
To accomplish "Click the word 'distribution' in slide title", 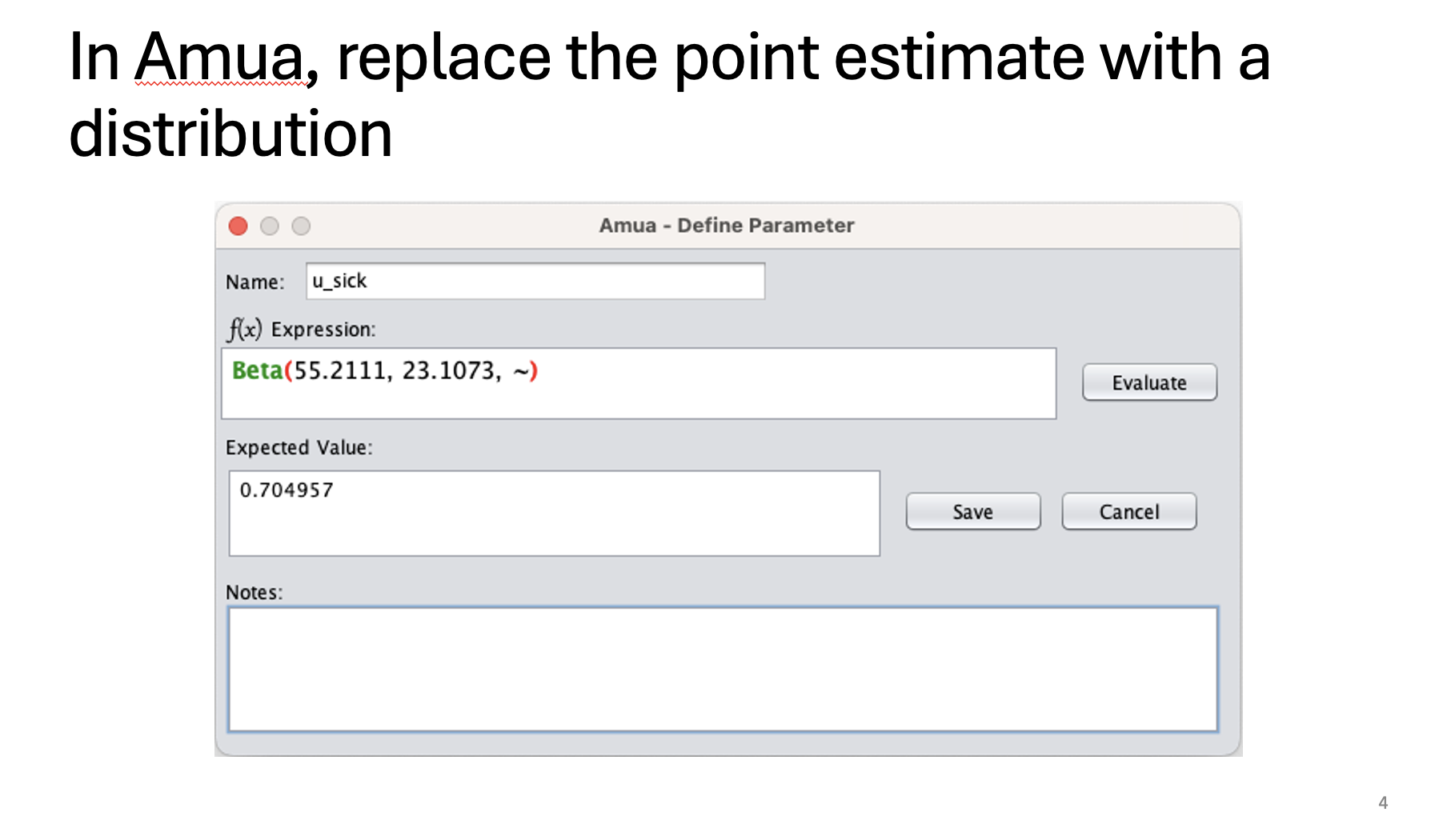I will [230, 134].
